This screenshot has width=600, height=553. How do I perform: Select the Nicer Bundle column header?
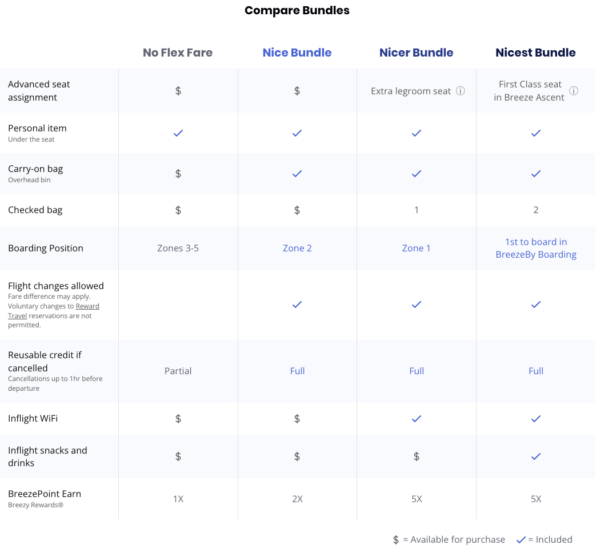[416, 52]
